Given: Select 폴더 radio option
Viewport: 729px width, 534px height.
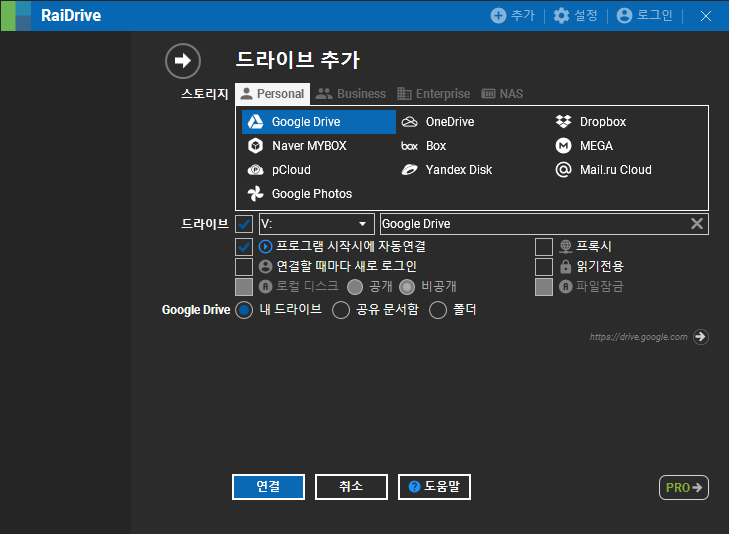Looking at the screenshot, I should point(438,310).
